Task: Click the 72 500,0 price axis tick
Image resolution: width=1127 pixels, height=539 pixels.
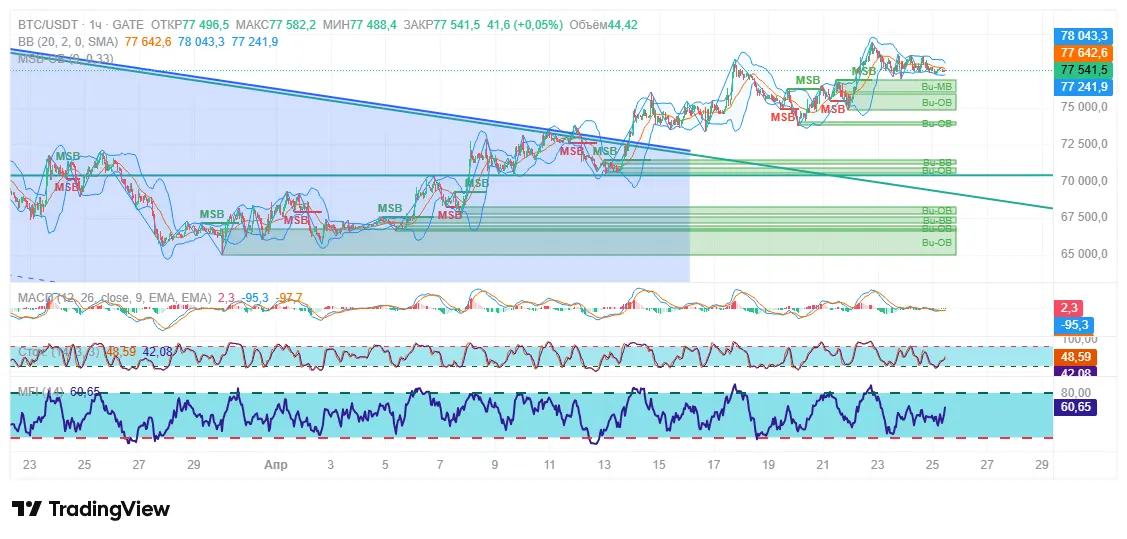Action: click(1084, 143)
